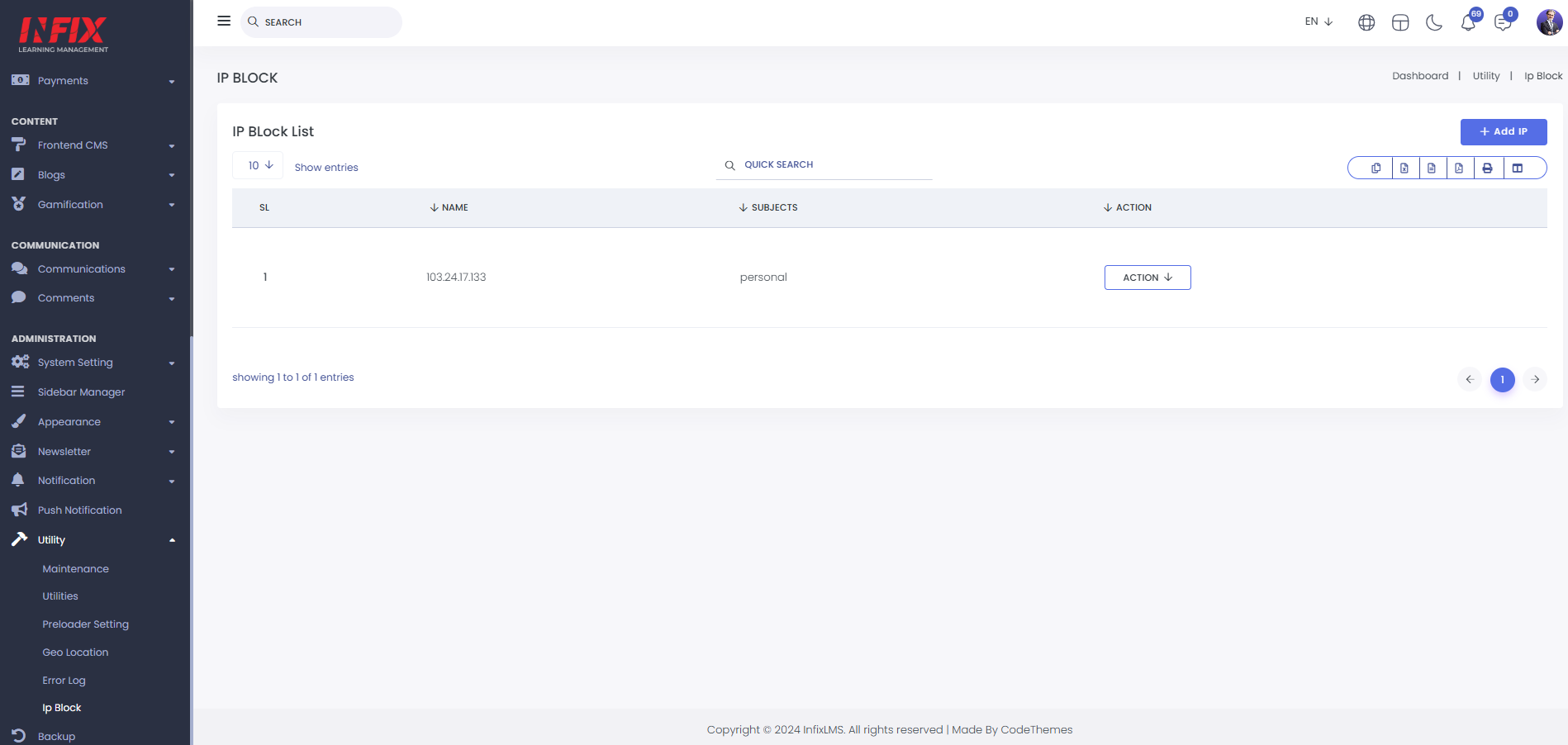This screenshot has height=745, width=1568.
Task: Click the INFIX logo
Action: click(x=63, y=34)
